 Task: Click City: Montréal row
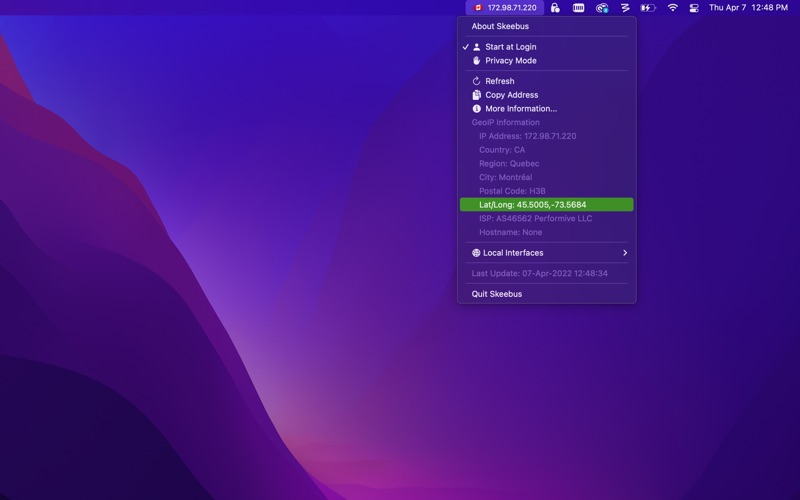coord(546,177)
